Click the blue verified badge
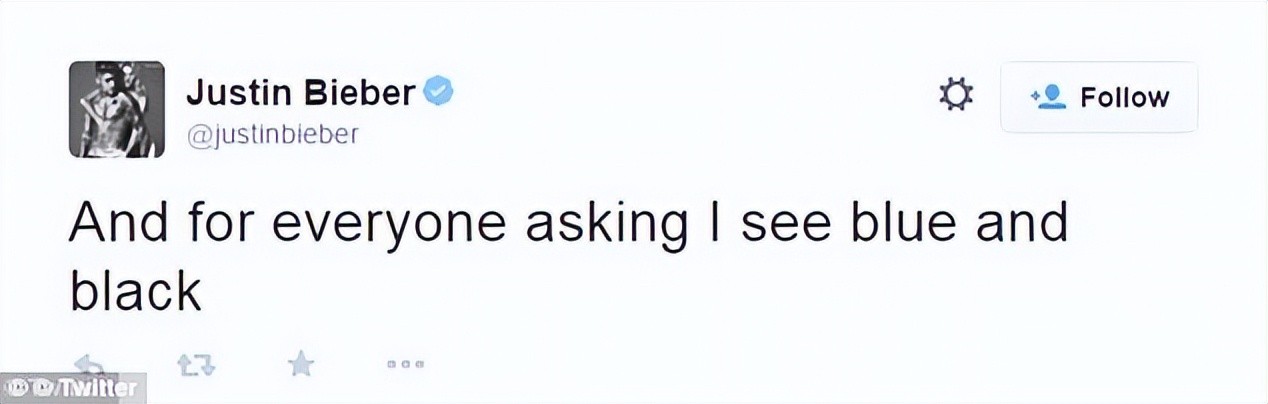The image size is (1268, 404). pyautogui.click(x=438, y=93)
